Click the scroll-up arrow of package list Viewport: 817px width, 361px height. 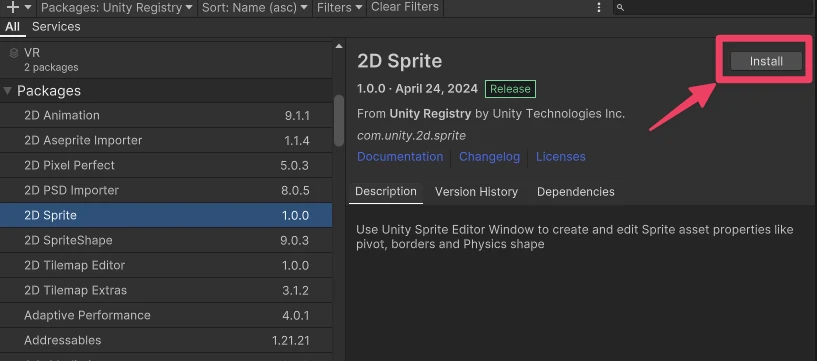pyautogui.click(x=339, y=46)
